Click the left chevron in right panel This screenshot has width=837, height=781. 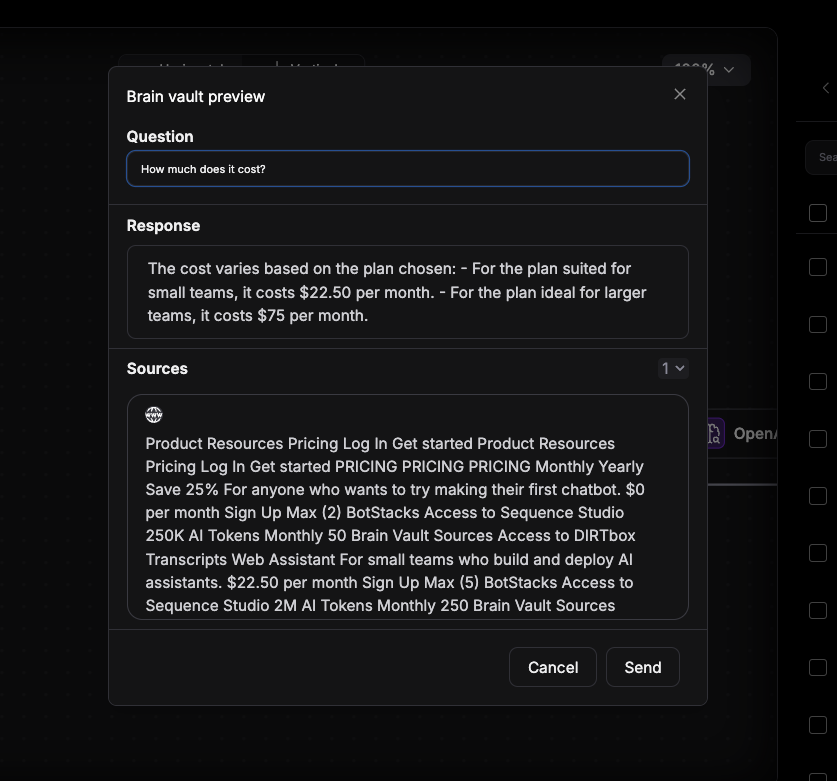[x=826, y=88]
